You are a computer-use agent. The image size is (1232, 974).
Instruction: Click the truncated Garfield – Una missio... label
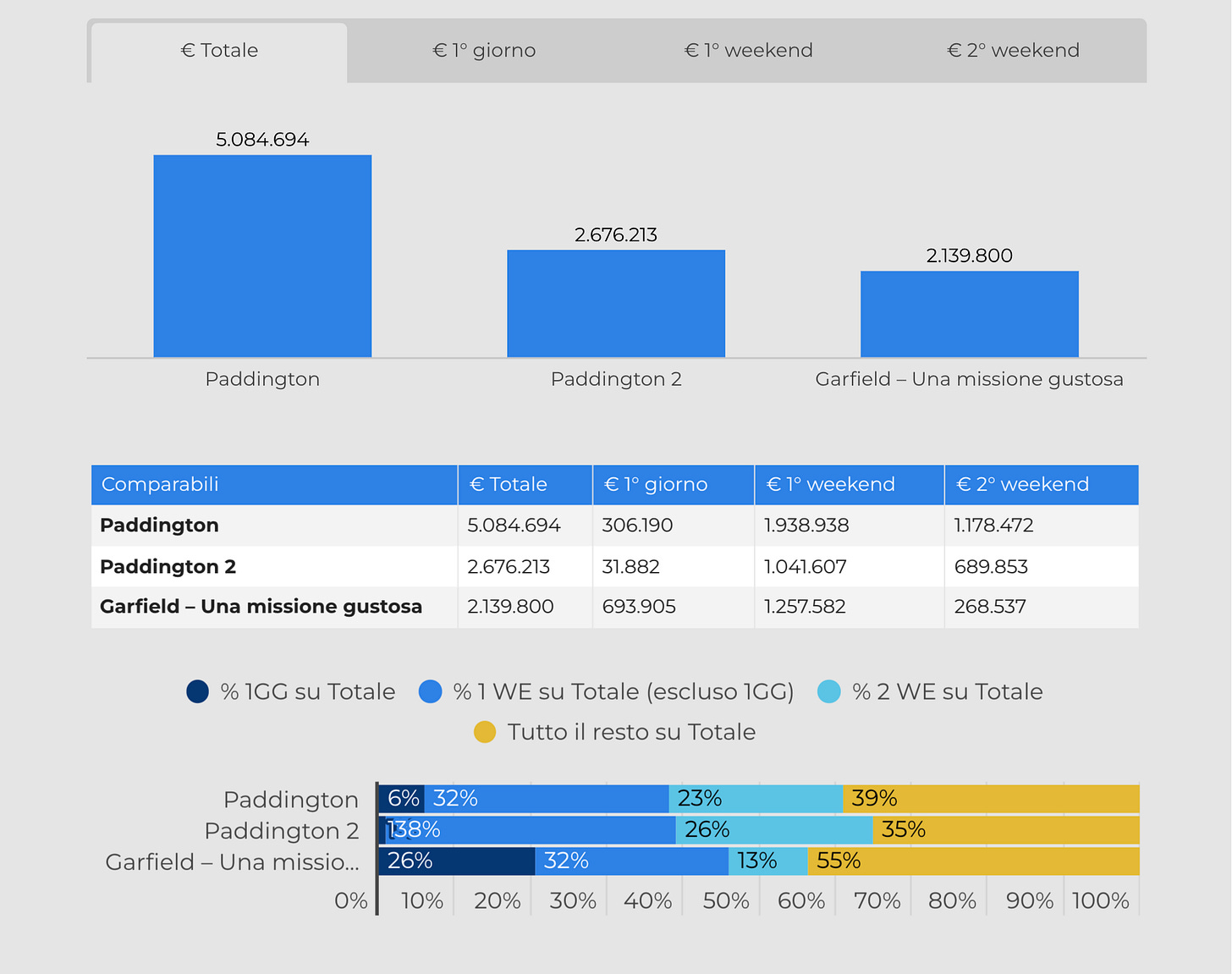pyautogui.click(x=233, y=862)
